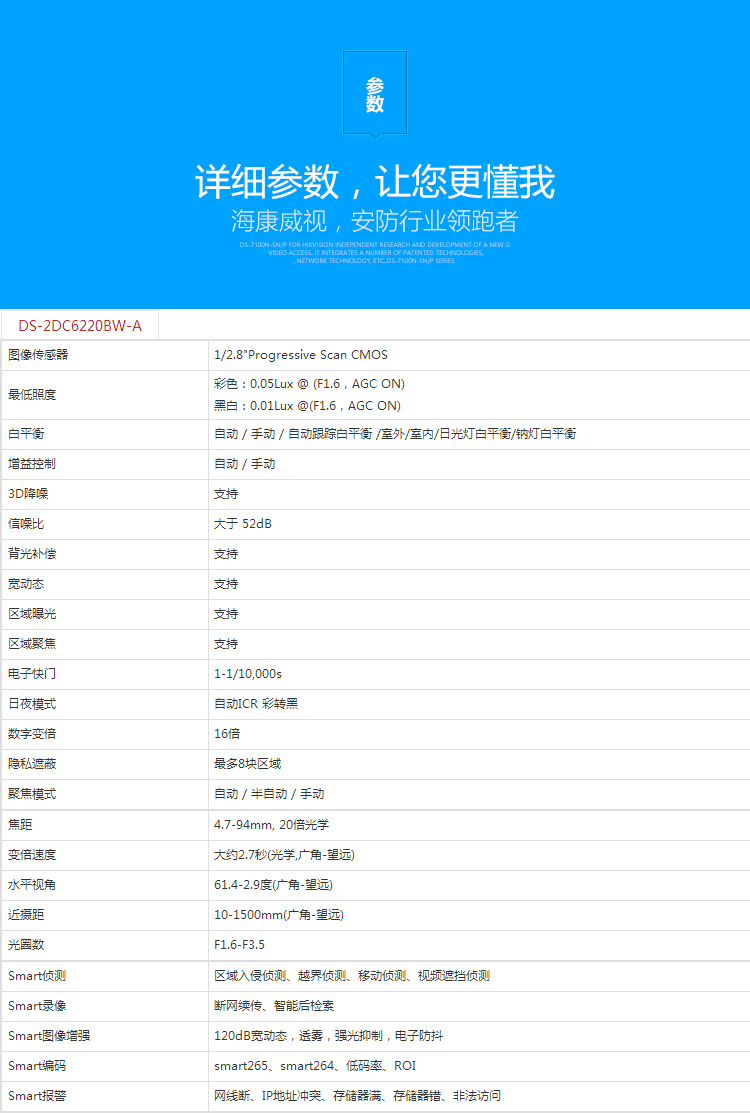Image resolution: width=750 pixels, height=1113 pixels.
Task: Select the 白平衡 row label
Action: pyautogui.click(x=26, y=434)
